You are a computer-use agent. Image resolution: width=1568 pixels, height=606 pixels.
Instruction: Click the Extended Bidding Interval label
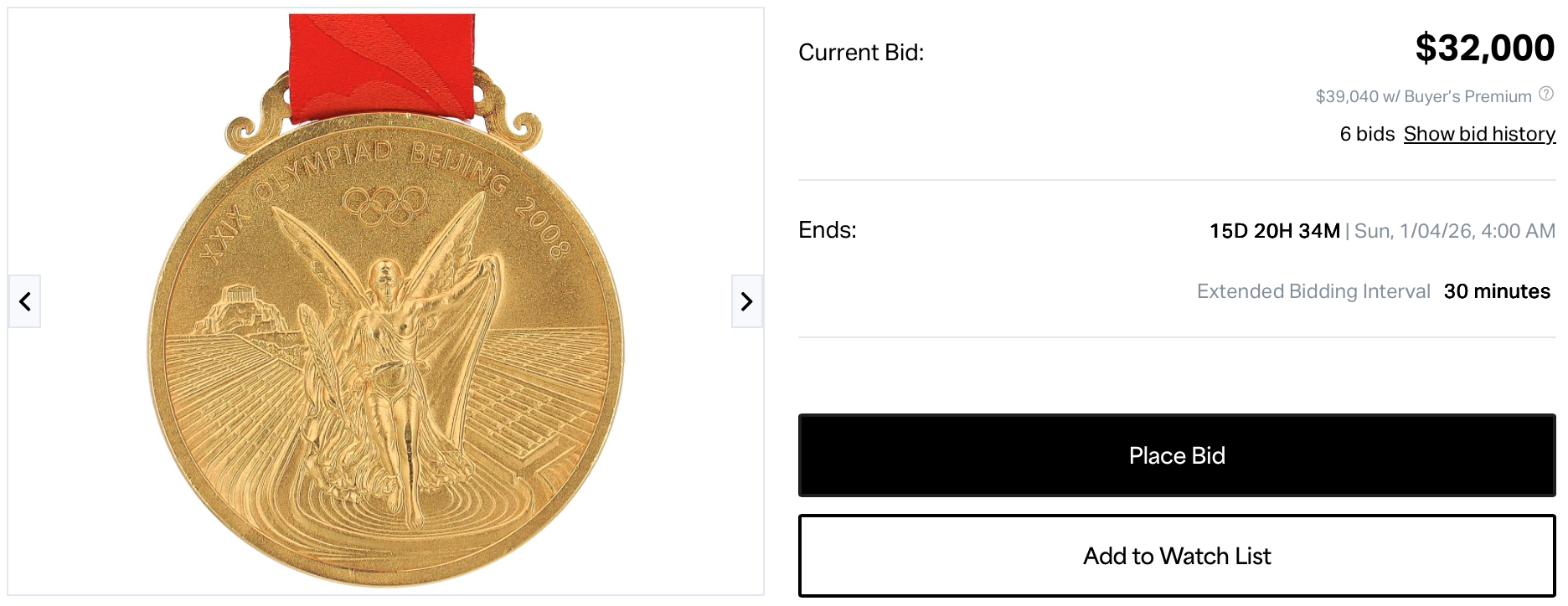tap(1313, 291)
